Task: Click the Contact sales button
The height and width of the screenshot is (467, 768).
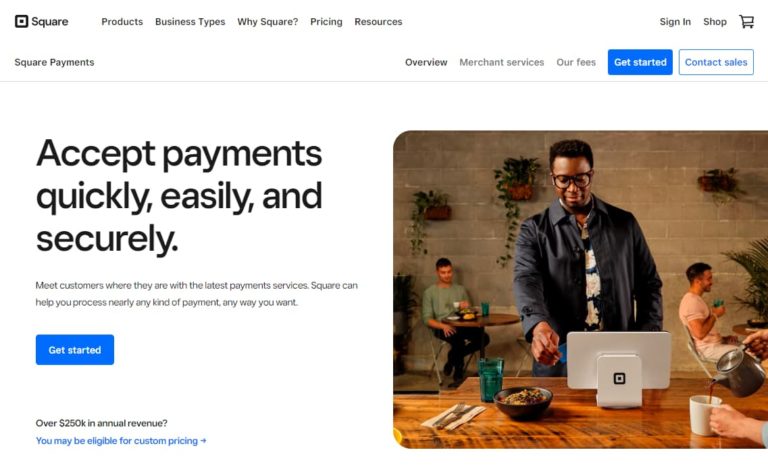Action: [716, 62]
